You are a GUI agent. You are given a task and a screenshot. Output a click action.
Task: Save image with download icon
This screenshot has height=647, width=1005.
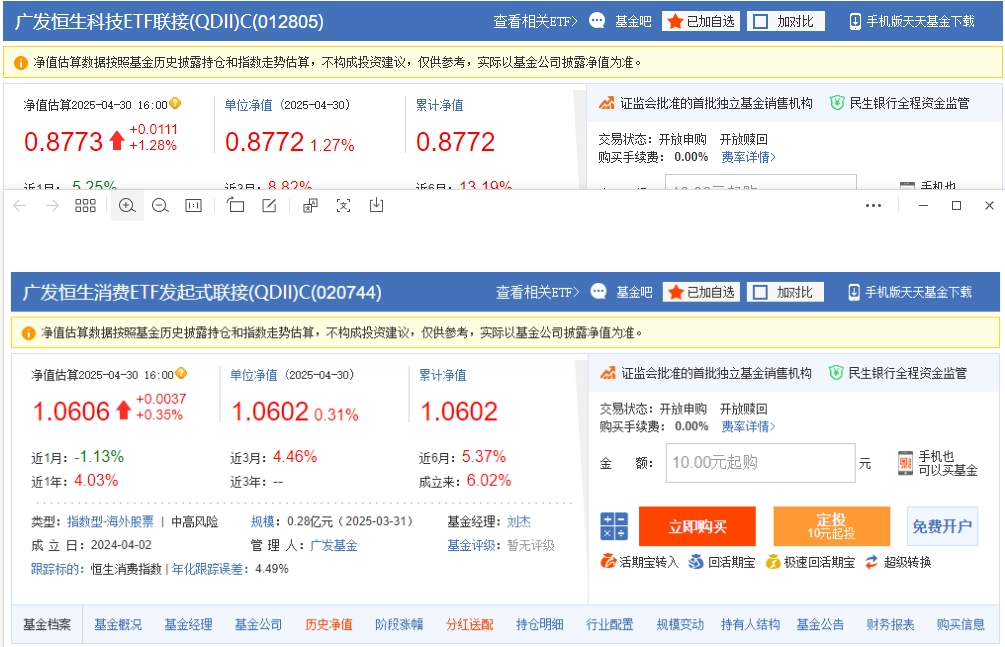pos(377,205)
